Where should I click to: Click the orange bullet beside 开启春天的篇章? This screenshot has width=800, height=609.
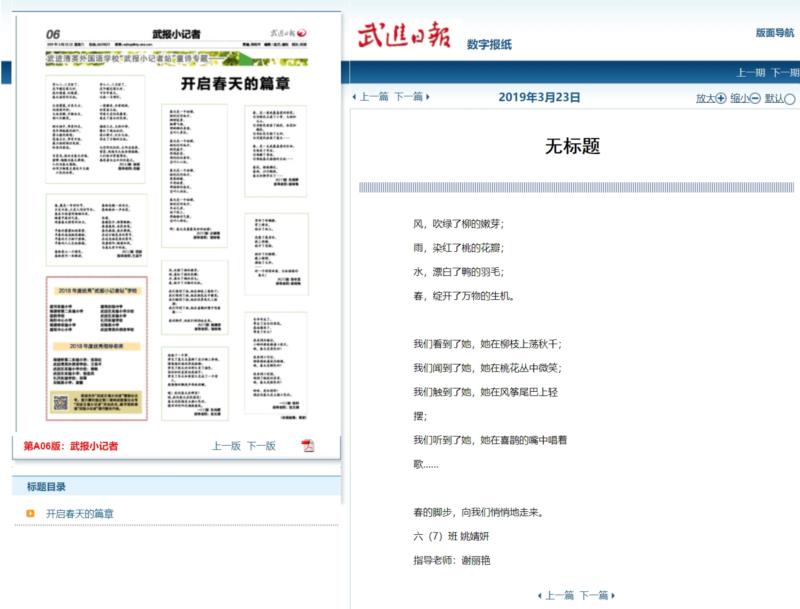click(x=31, y=514)
